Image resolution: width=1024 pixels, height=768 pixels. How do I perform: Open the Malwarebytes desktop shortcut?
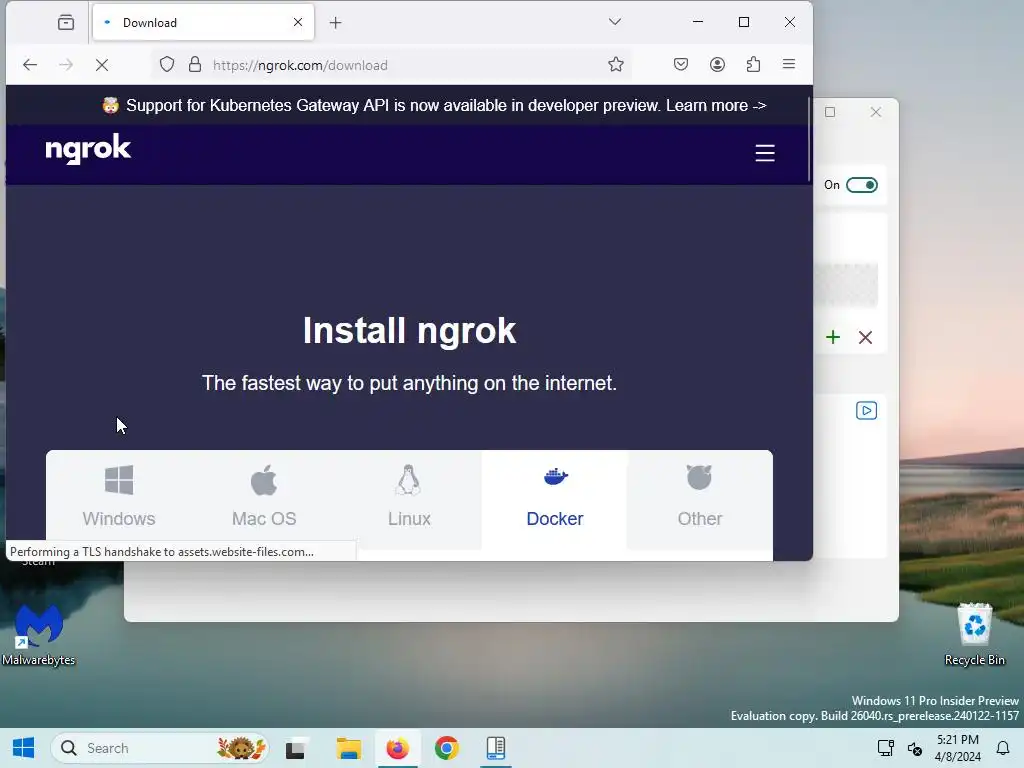pos(39,634)
